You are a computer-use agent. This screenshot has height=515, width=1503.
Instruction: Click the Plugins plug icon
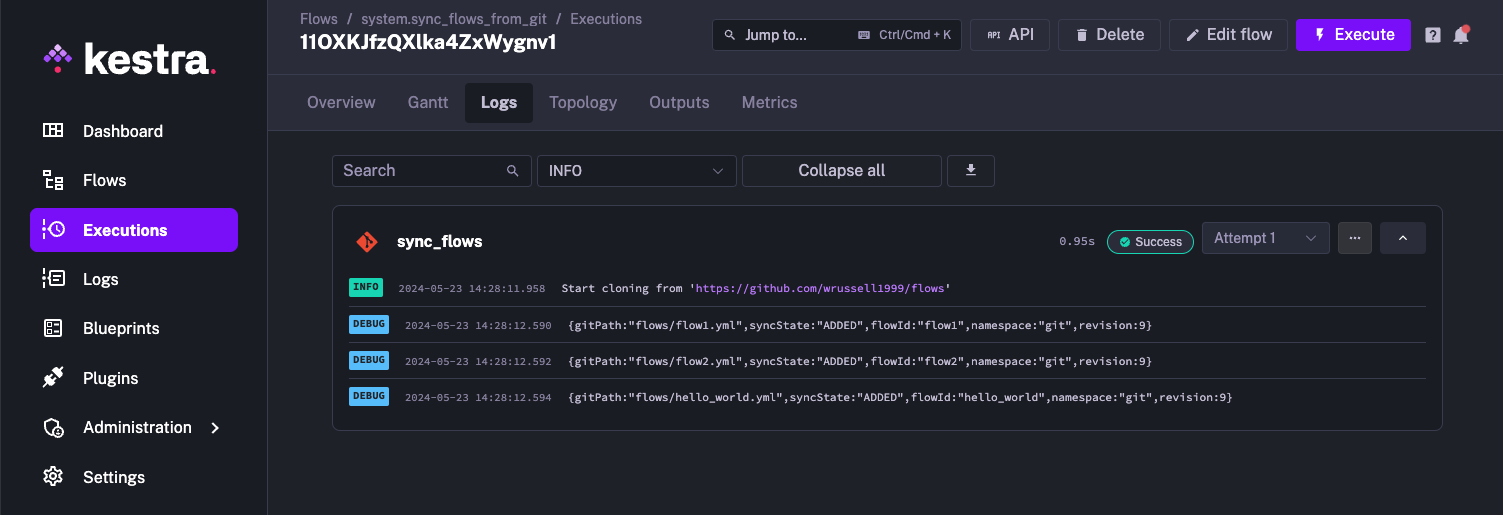click(x=53, y=378)
